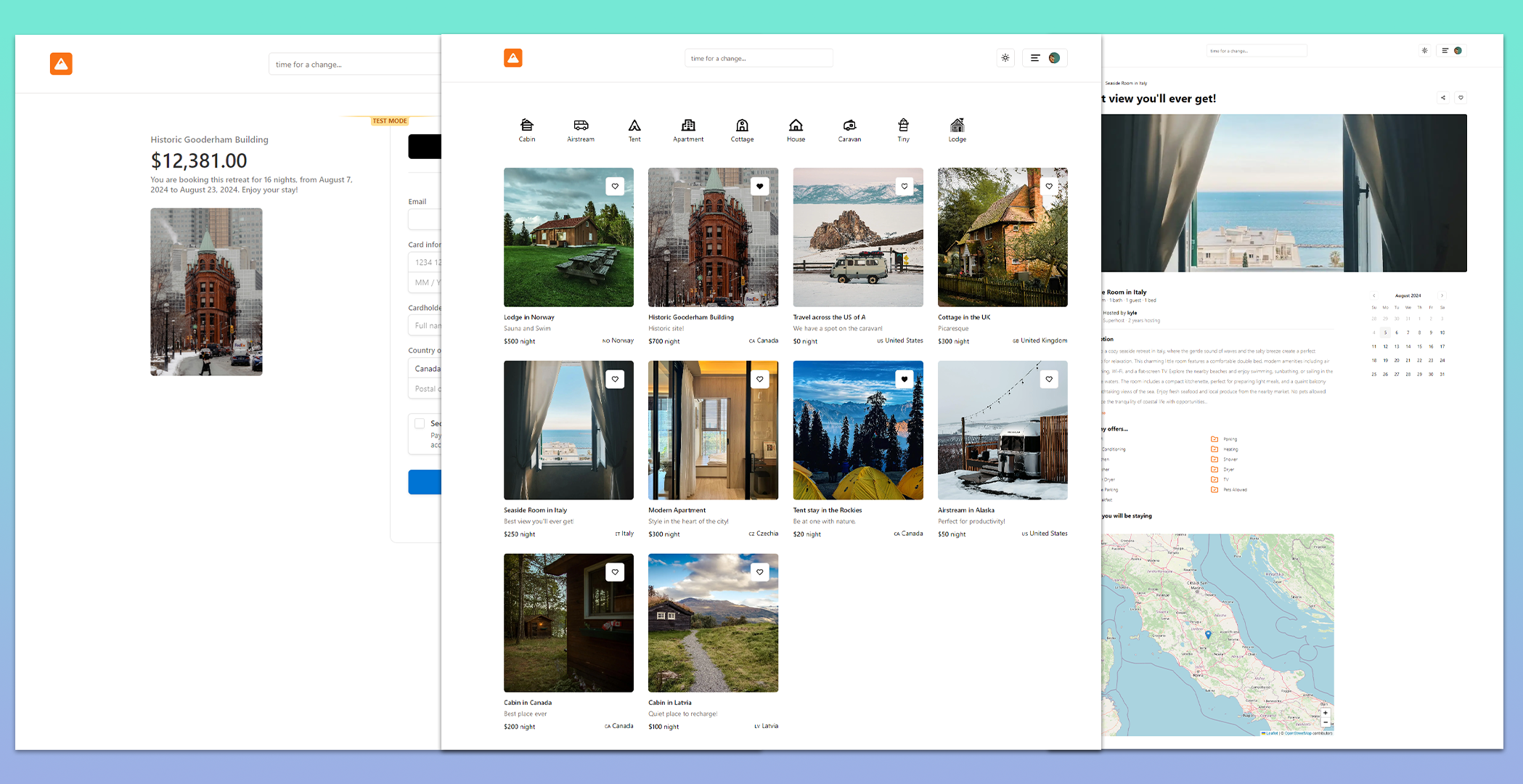The height and width of the screenshot is (784, 1523).
Task: Select the Lodge category icon
Action: pos(958,125)
